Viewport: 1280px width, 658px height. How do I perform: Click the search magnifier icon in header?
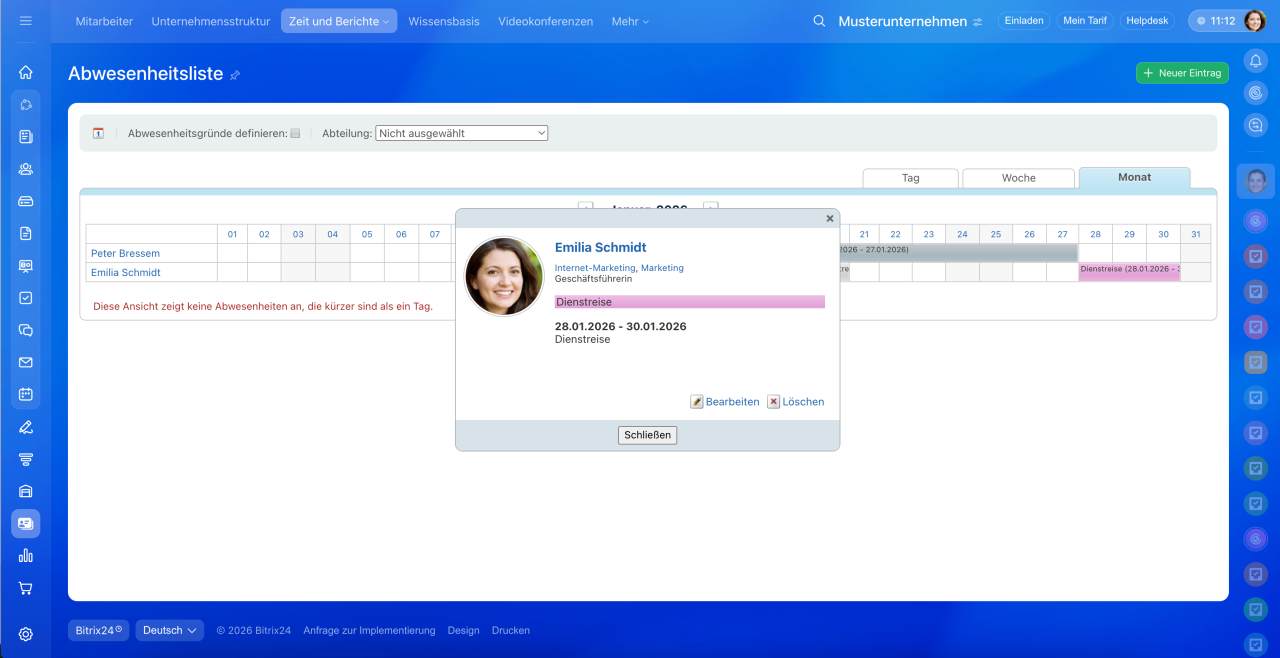click(x=819, y=21)
